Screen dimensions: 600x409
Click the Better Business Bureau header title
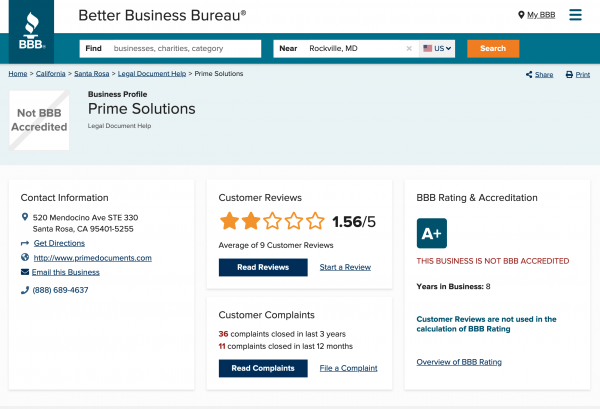coord(162,15)
